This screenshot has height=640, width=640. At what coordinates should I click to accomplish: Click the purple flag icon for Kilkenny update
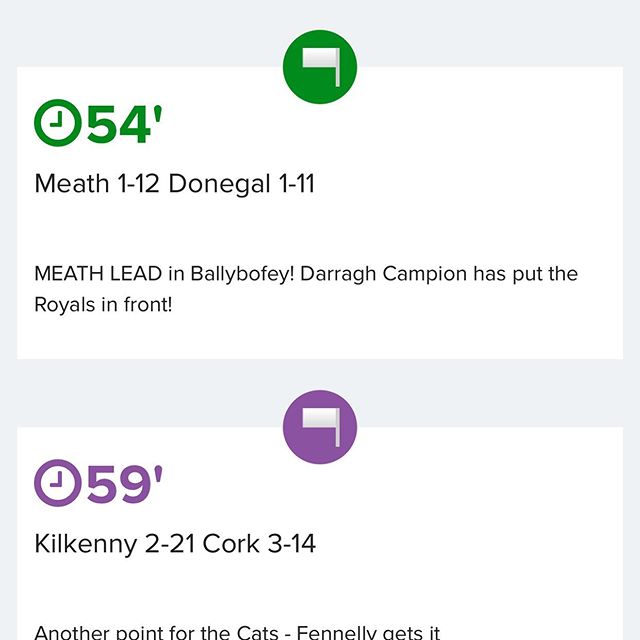click(320, 427)
